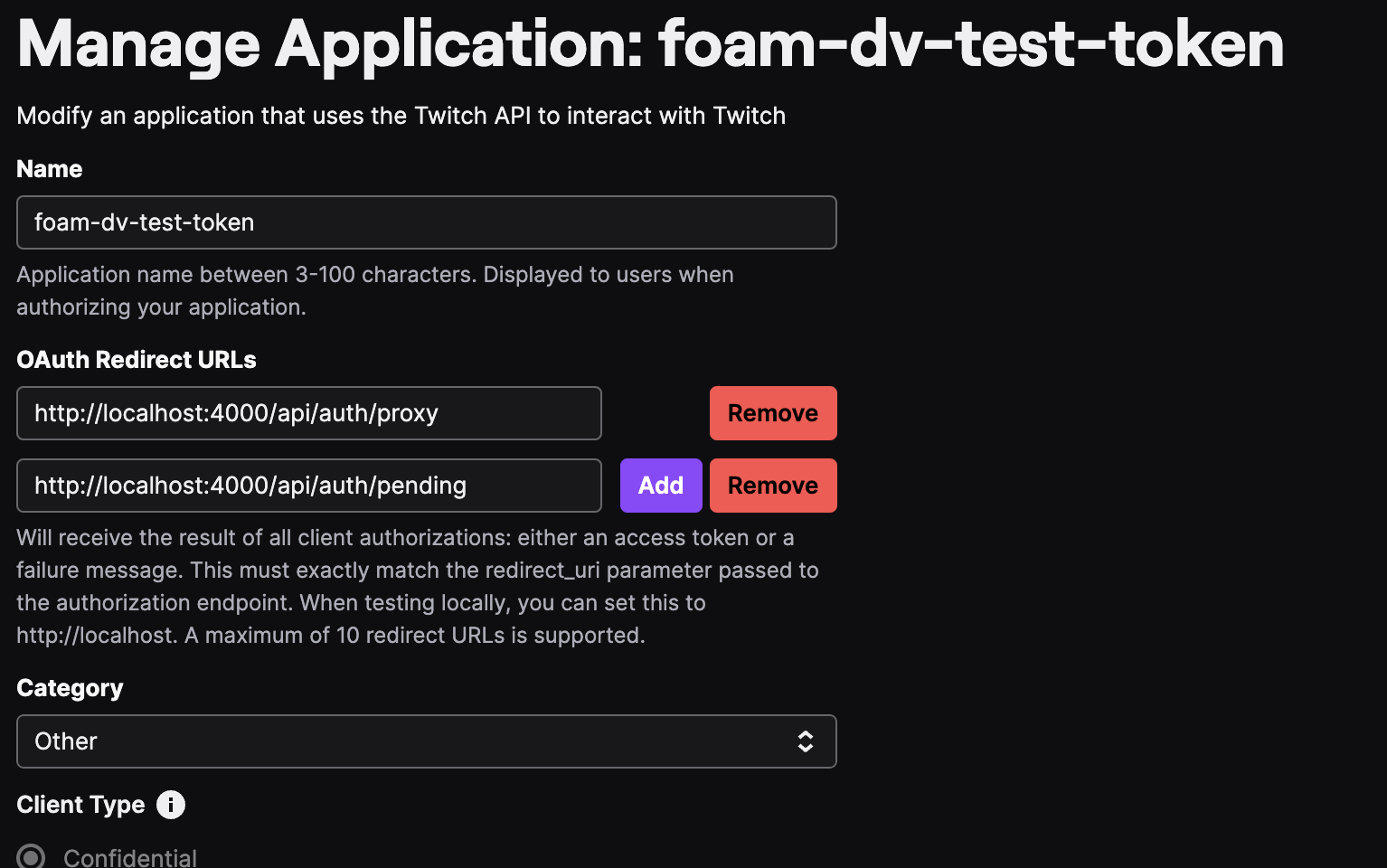Open the Category dropdown showing Other
Image resolution: width=1387 pixels, height=868 pixels.
click(427, 741)
